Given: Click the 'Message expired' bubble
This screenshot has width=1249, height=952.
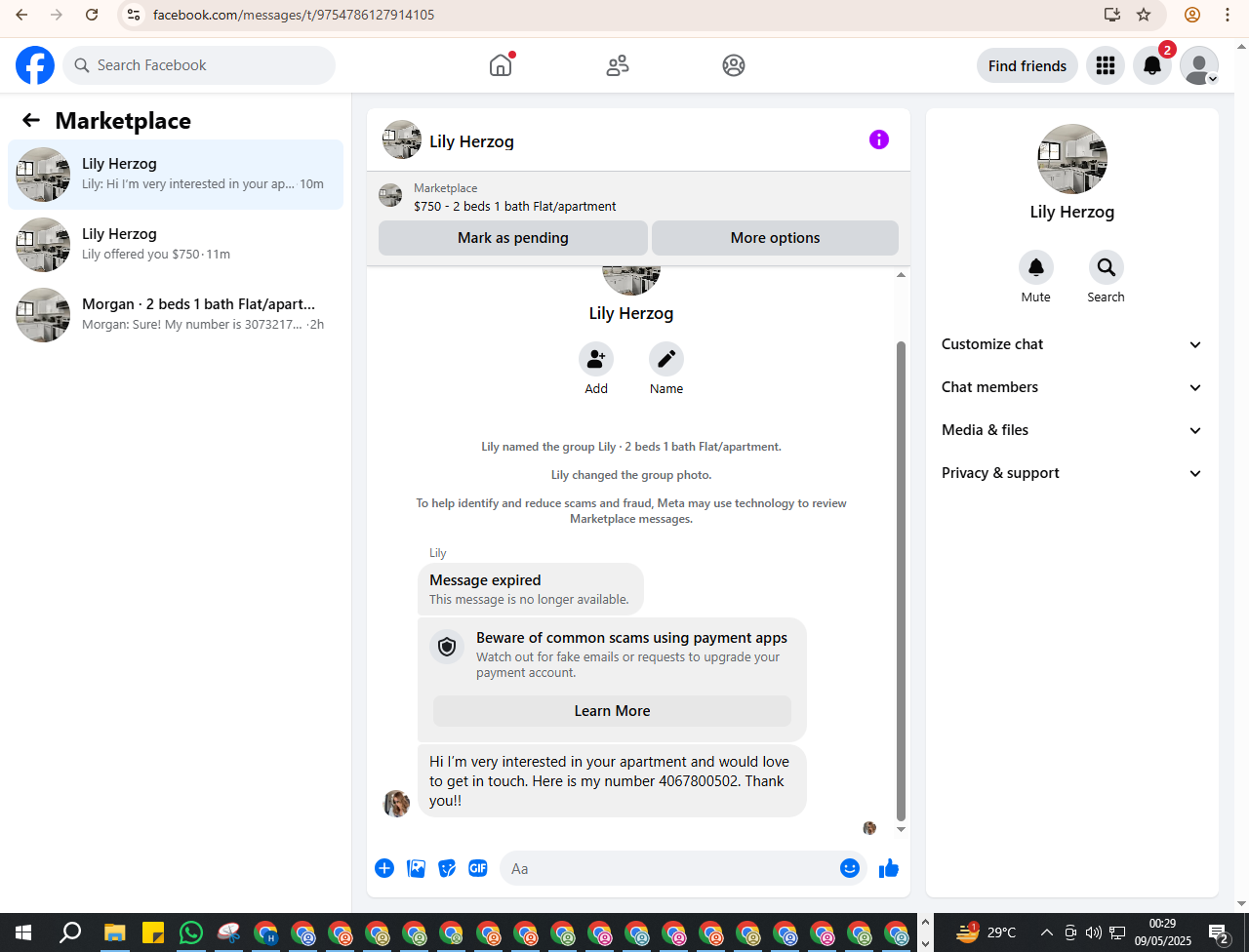Looking at the screenshot, I should click(531, 589).
